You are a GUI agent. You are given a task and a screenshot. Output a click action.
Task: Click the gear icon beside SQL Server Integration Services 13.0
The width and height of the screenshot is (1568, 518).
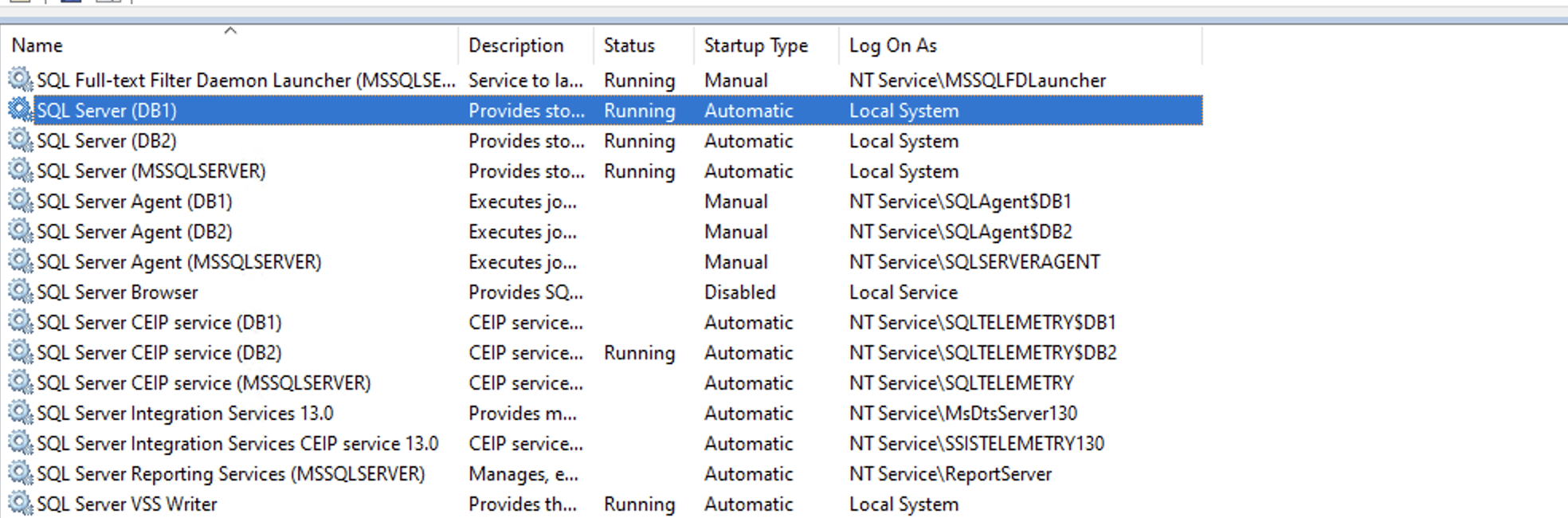point(21,412)
